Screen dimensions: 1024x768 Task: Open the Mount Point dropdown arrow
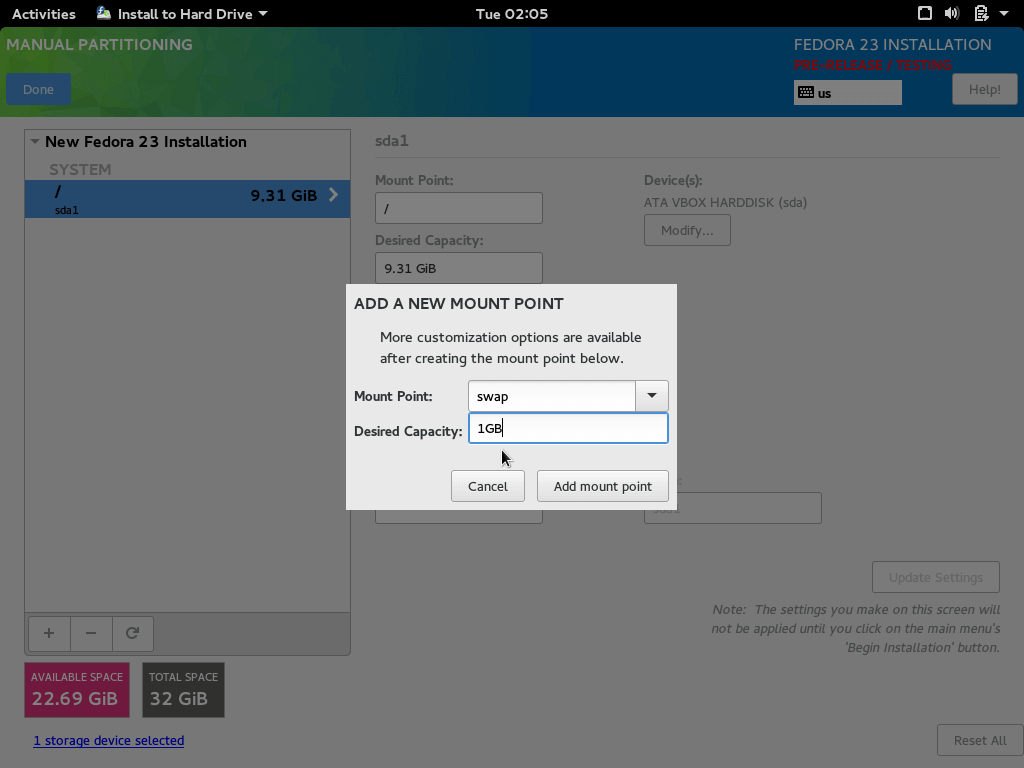tap(652, 396)
